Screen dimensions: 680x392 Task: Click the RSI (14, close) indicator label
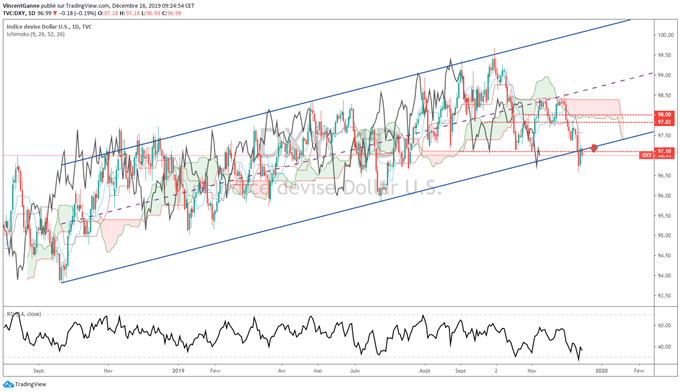pyautogui.click(x=23, y=314)
